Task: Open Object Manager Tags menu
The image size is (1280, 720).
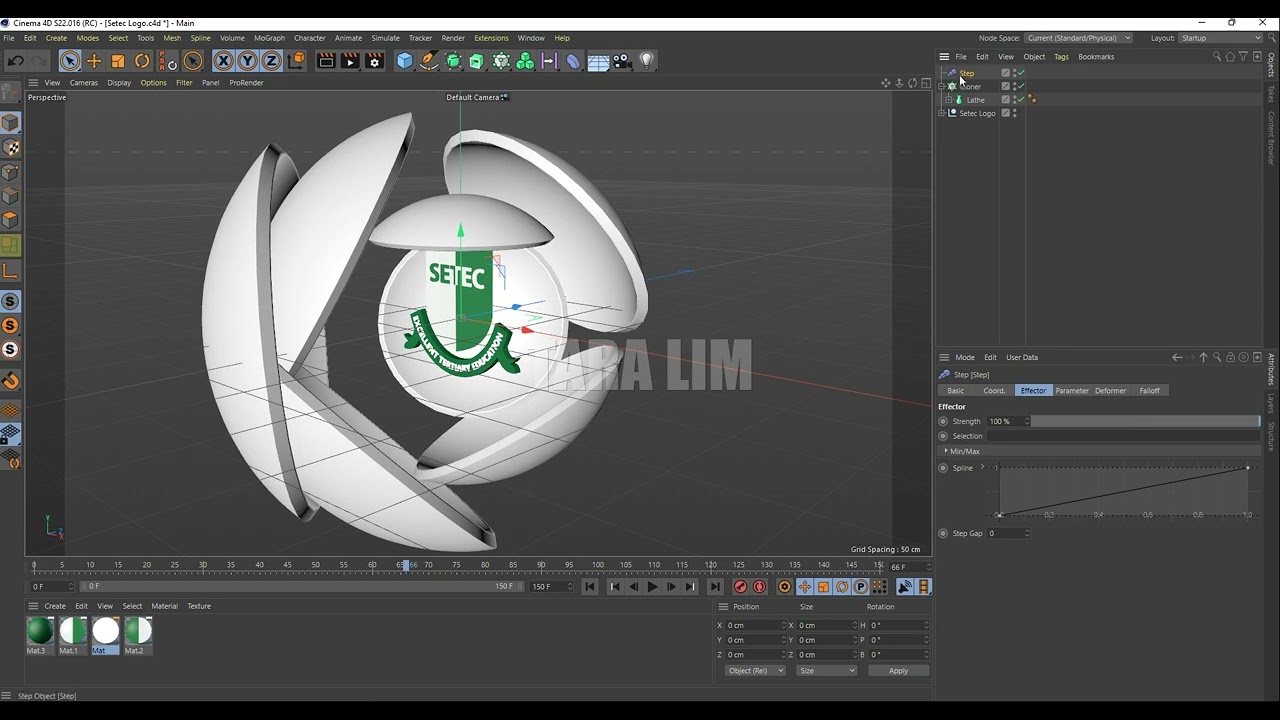Action: tap(1061, 57)
